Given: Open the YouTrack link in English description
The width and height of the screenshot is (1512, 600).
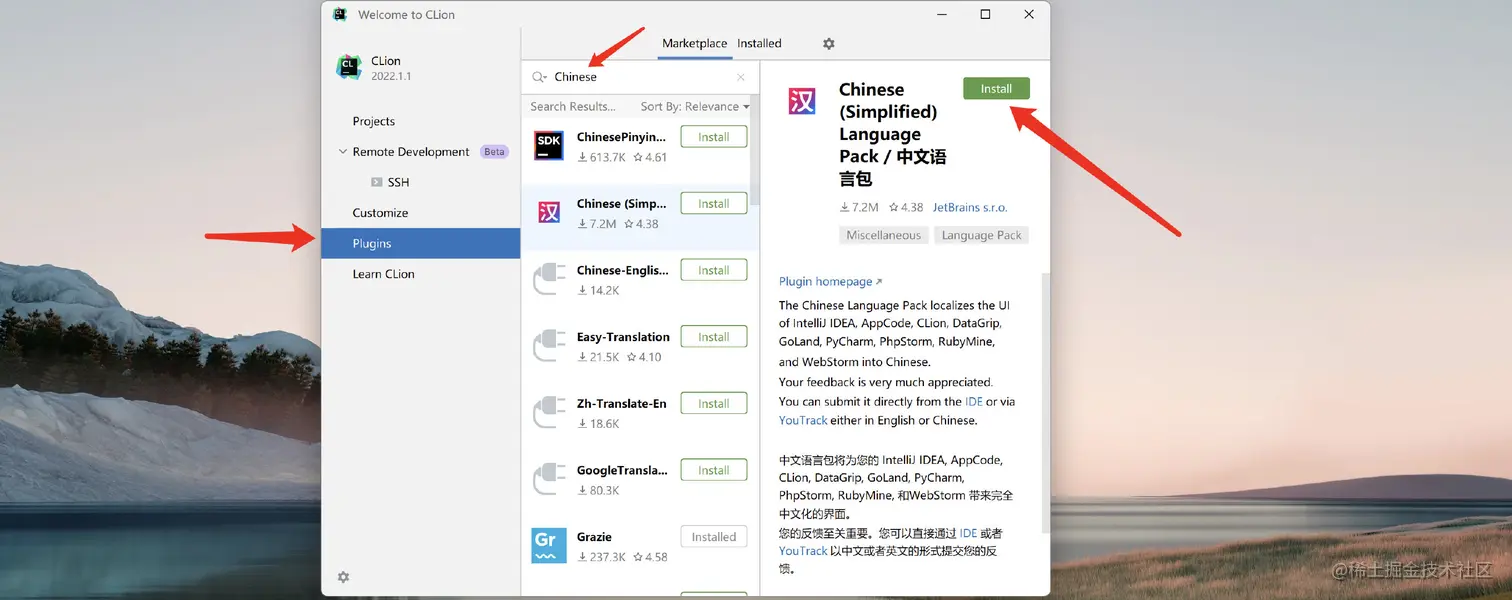Looking at the screenshot, I should tap(803, 421).
